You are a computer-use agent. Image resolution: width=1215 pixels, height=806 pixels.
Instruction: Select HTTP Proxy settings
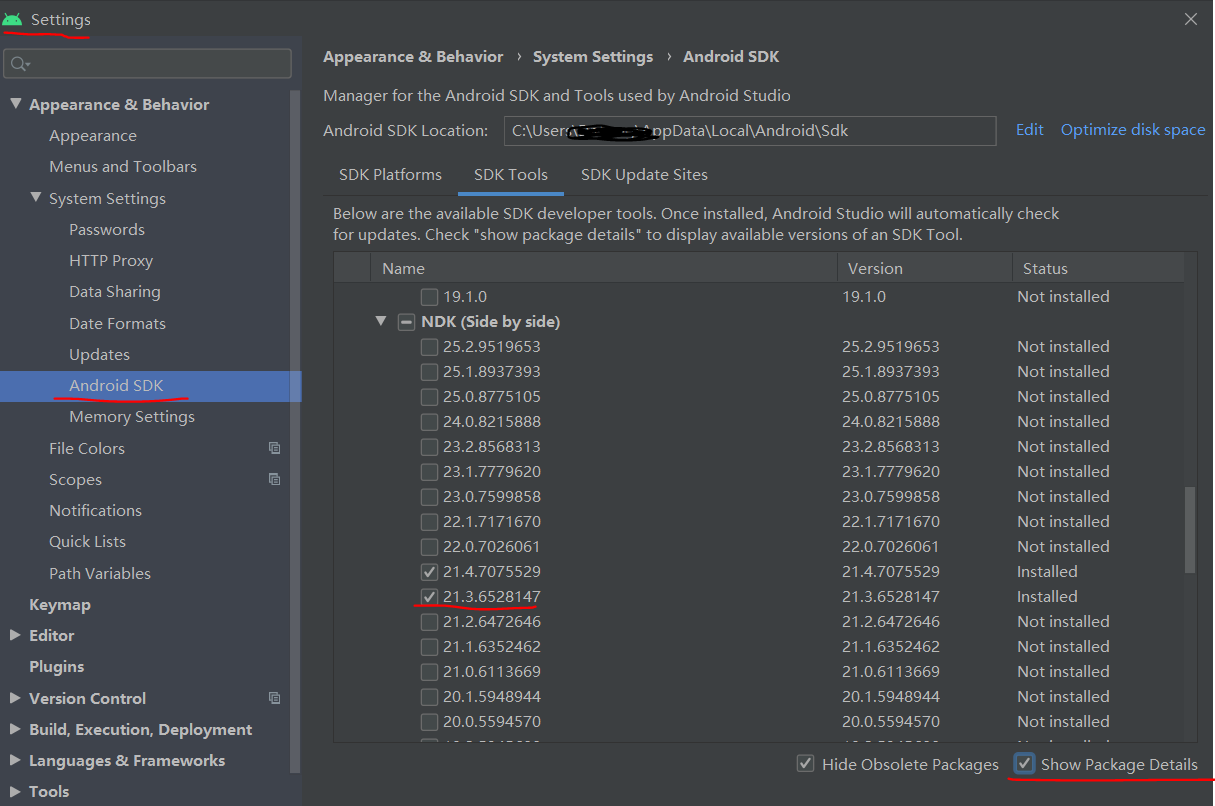[111, 261]
